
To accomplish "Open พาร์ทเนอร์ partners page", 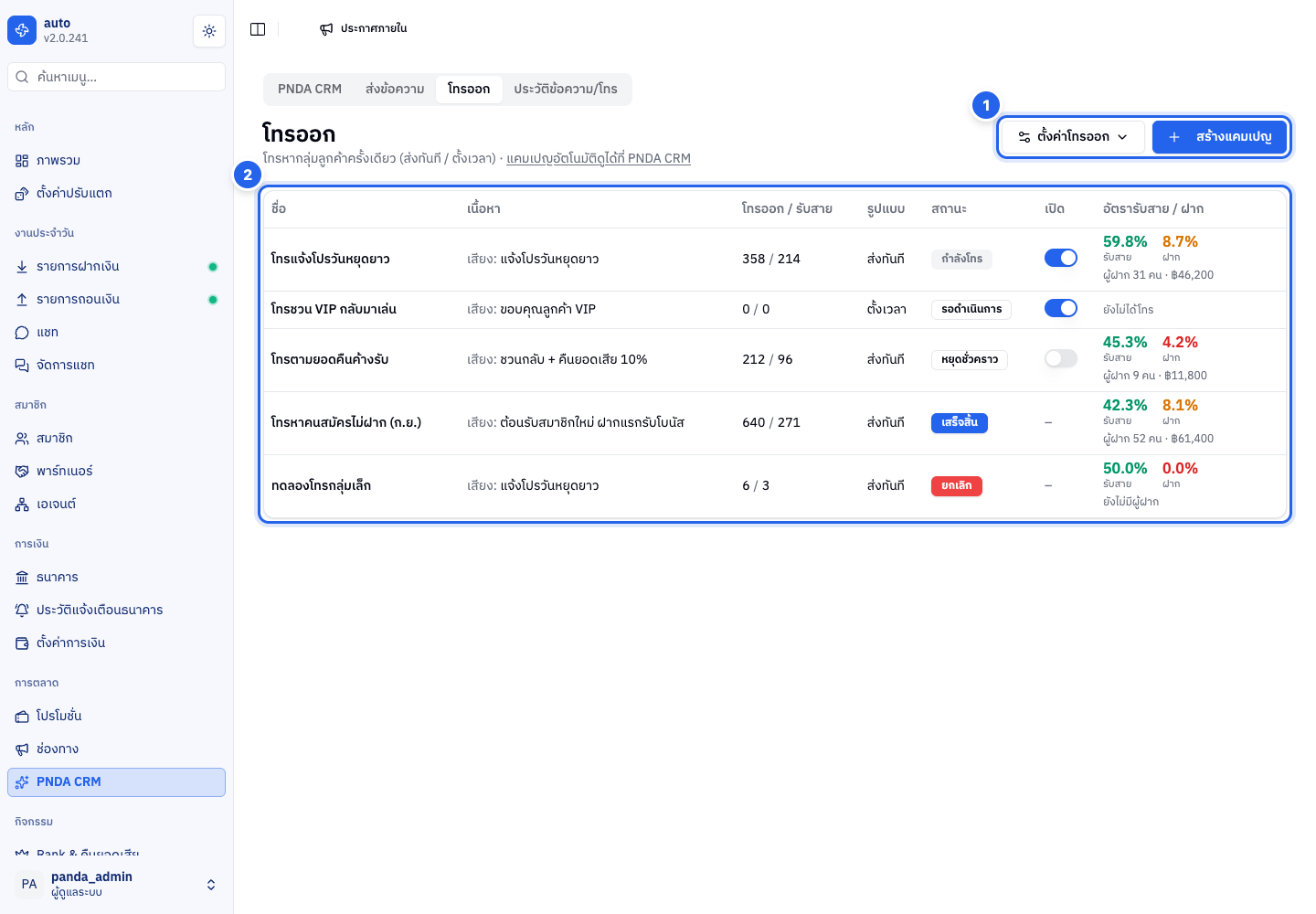I will 116,472.
